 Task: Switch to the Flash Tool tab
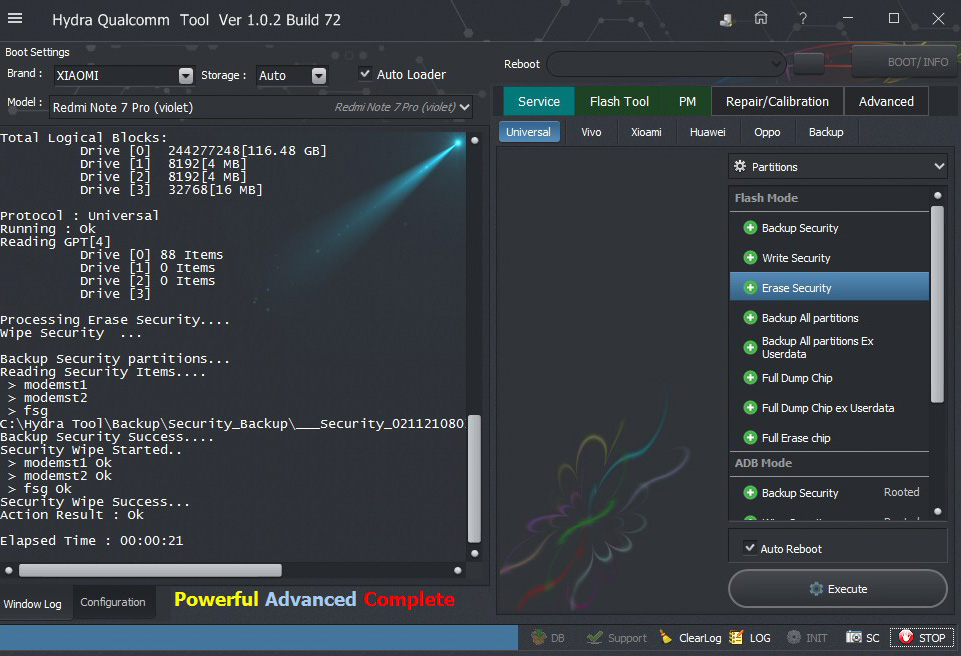coord(619,101)
